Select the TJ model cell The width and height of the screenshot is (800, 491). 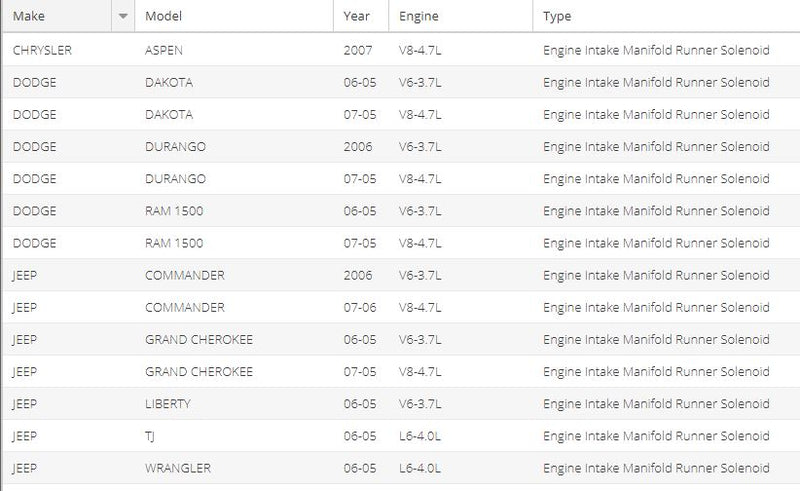(x=149, y=436)
